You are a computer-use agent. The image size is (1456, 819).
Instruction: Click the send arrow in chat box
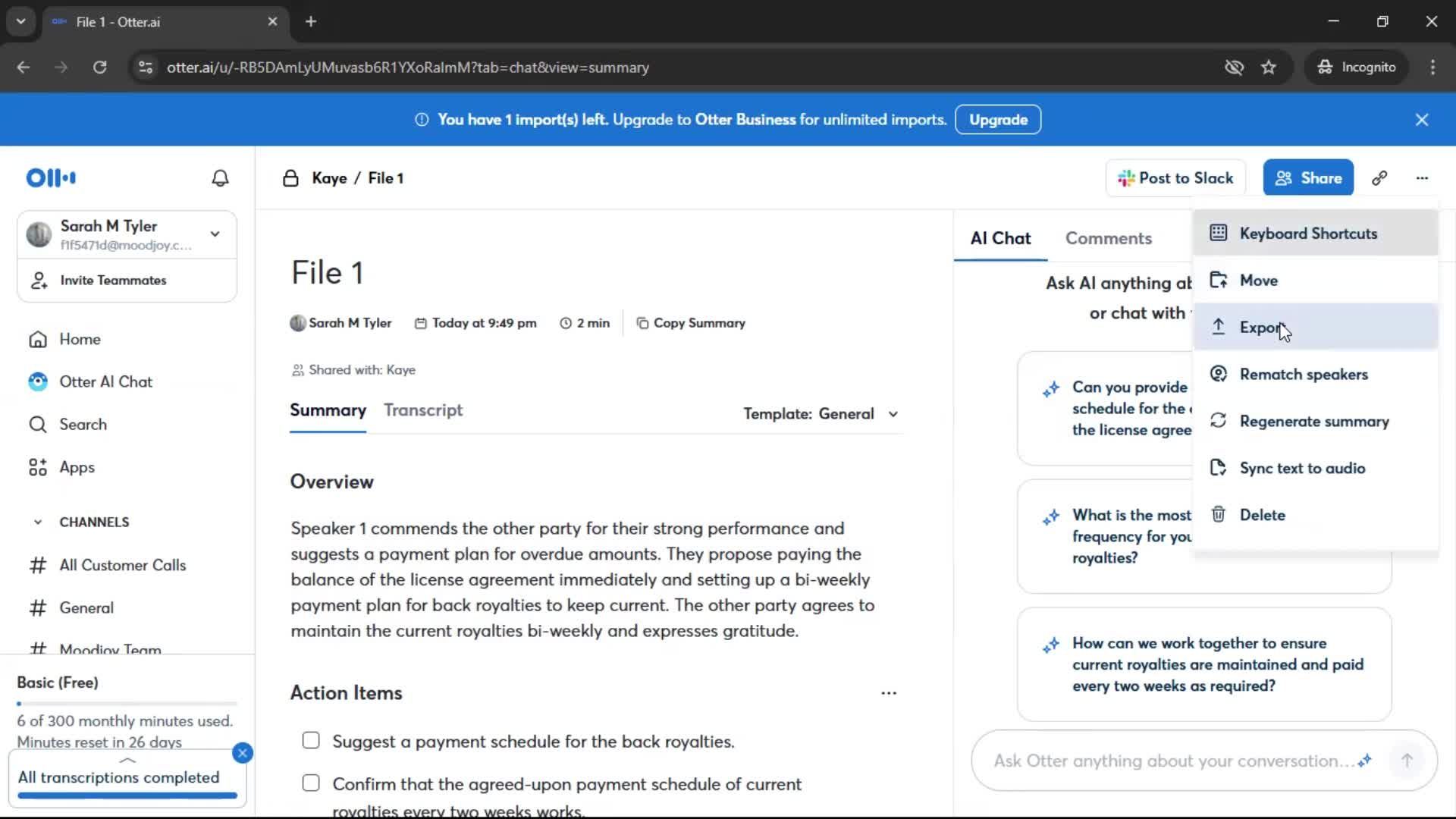pyautogui.click(x=1407, y=761)
